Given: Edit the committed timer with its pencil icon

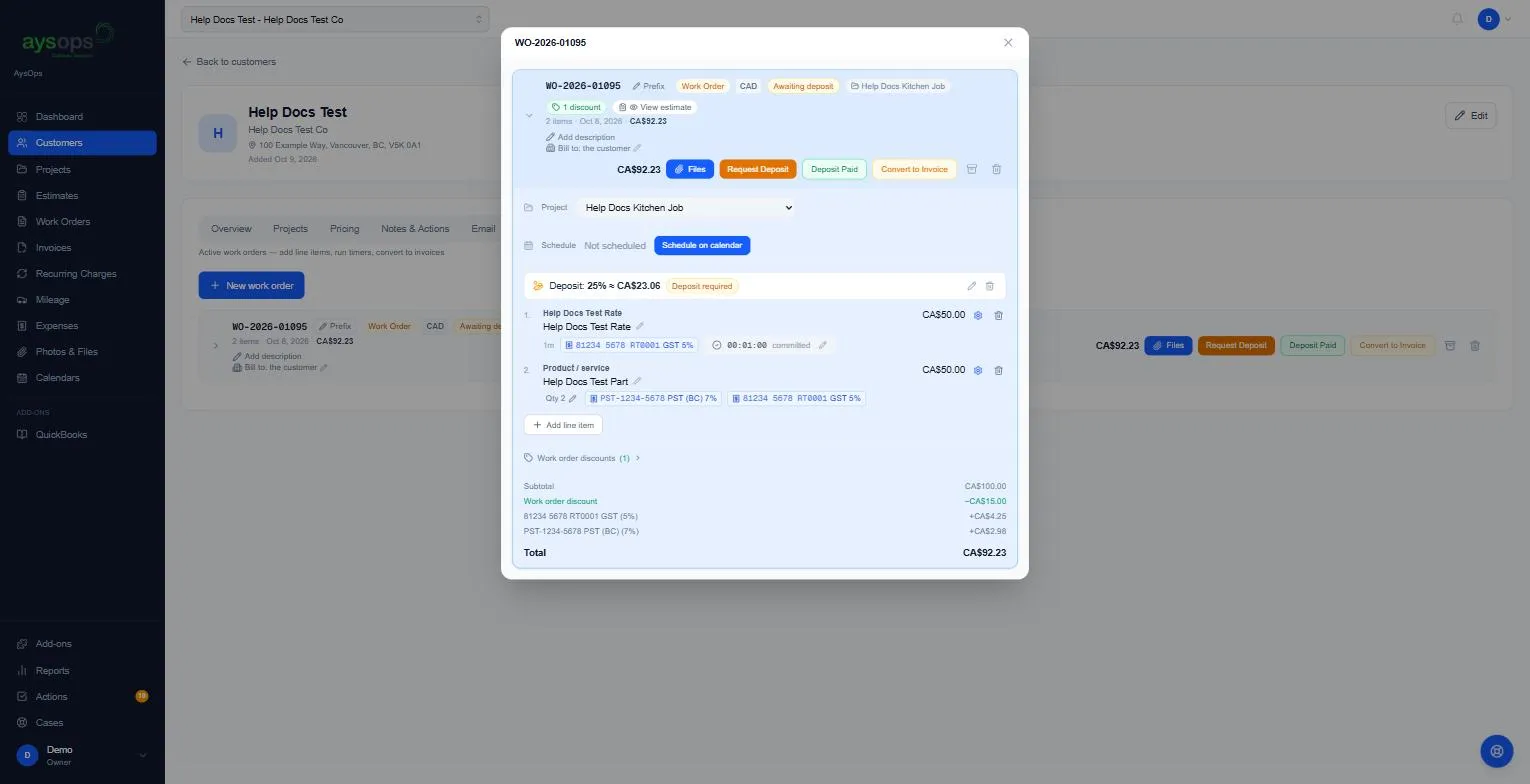Looking at the screenshot, I should pos(823,345).
